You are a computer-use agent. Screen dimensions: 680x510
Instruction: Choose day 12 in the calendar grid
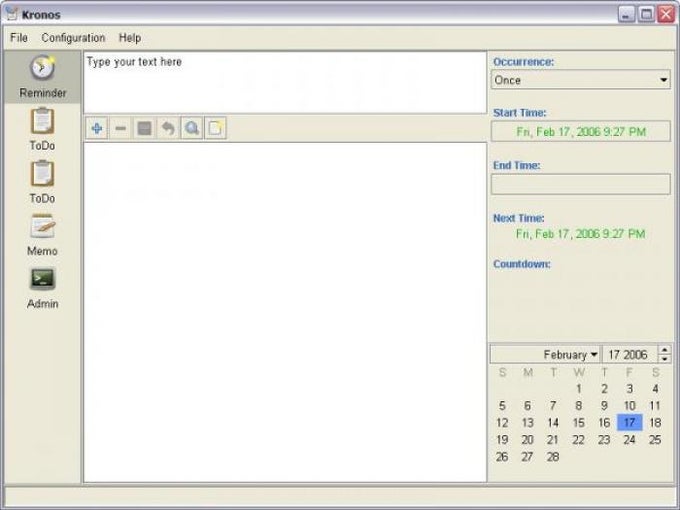pyautogui.click(x=502, y=422)
